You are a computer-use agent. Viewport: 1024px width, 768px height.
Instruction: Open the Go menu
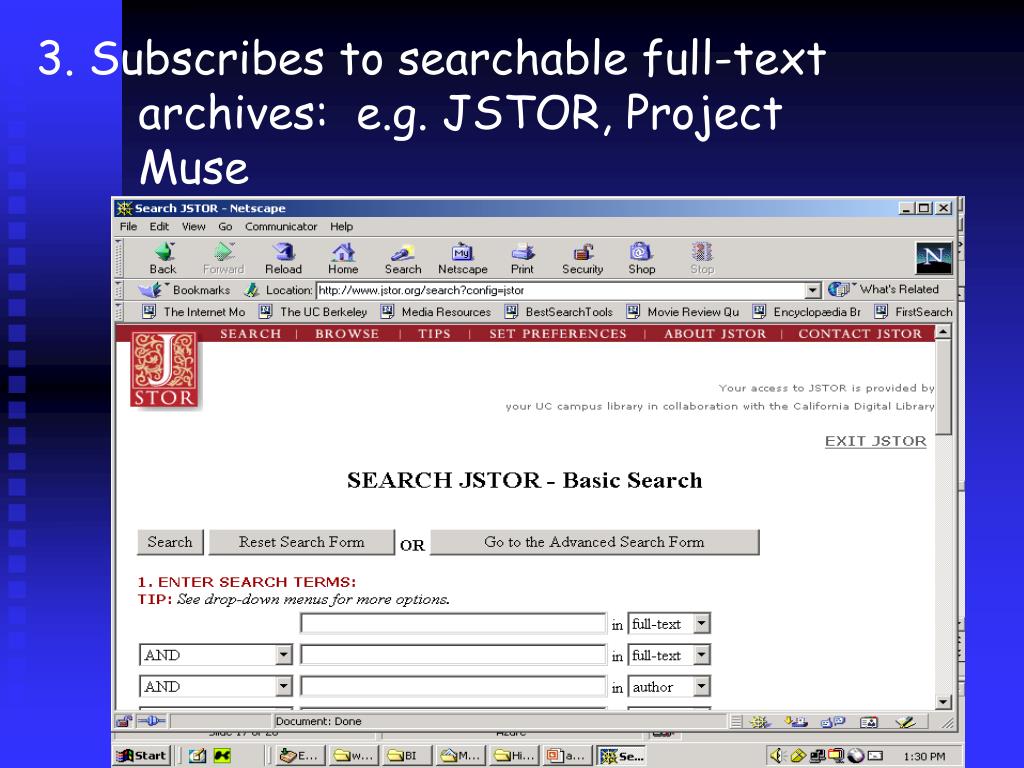pyautogui.click(x=225, y=227)
